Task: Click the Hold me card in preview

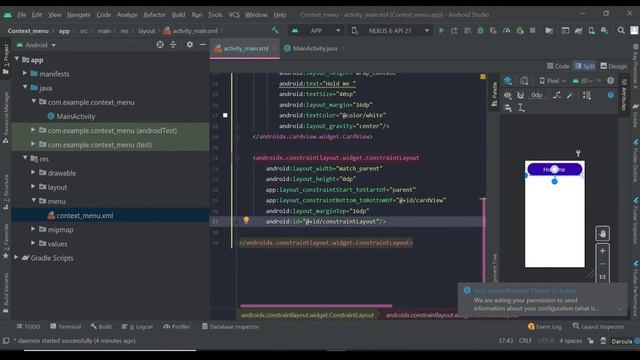Action: coord(554,169)
